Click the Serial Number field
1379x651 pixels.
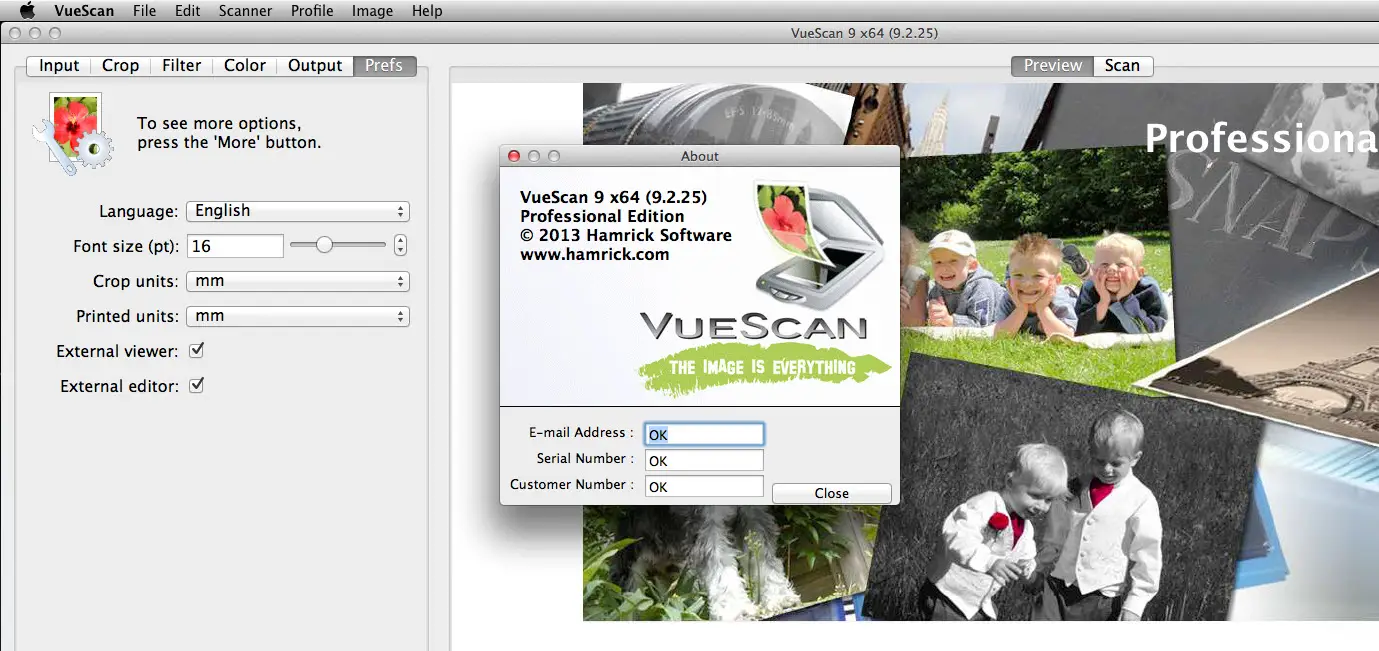(x=704, y=460)
